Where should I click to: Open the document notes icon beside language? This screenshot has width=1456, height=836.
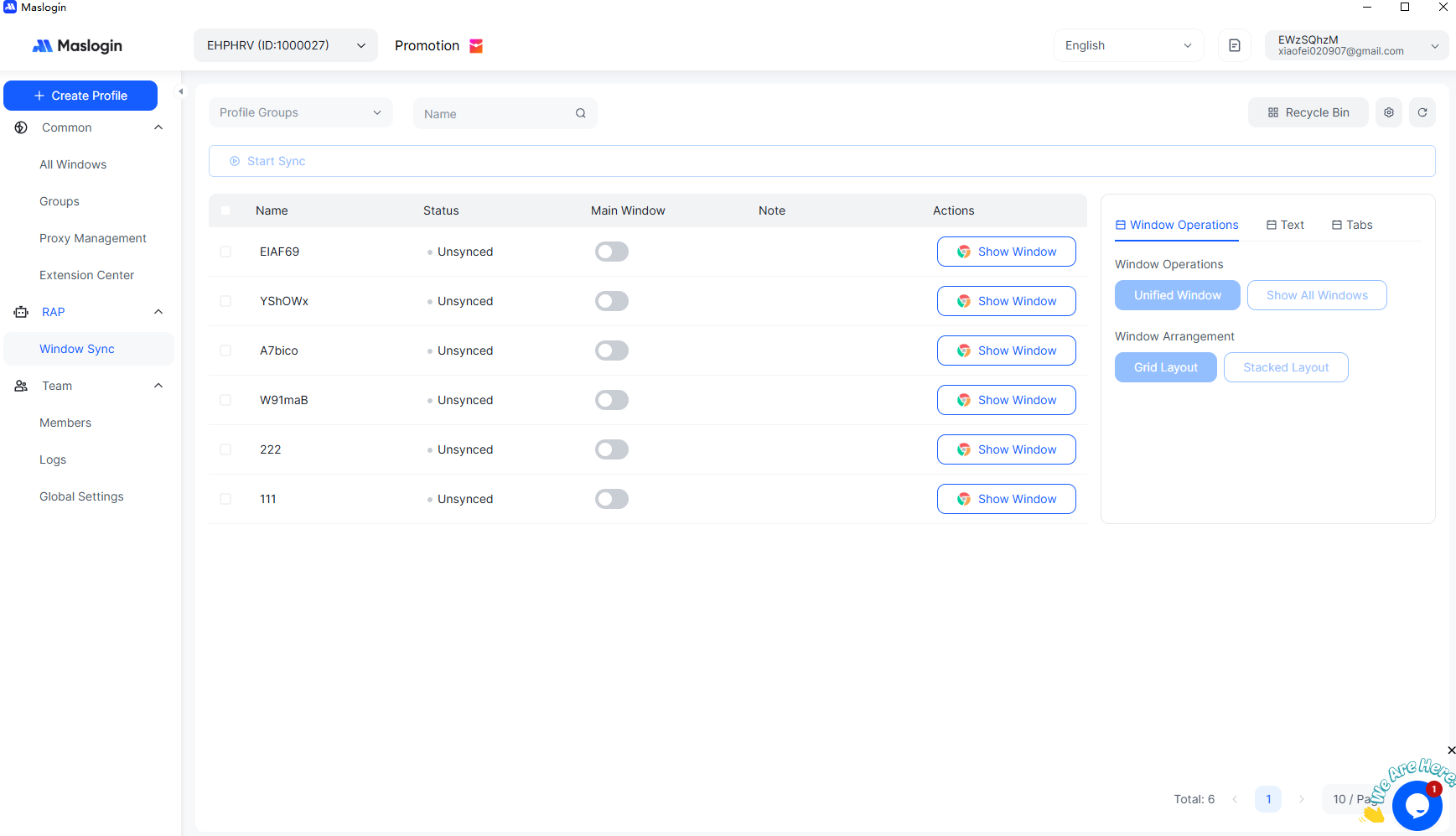1234,45
